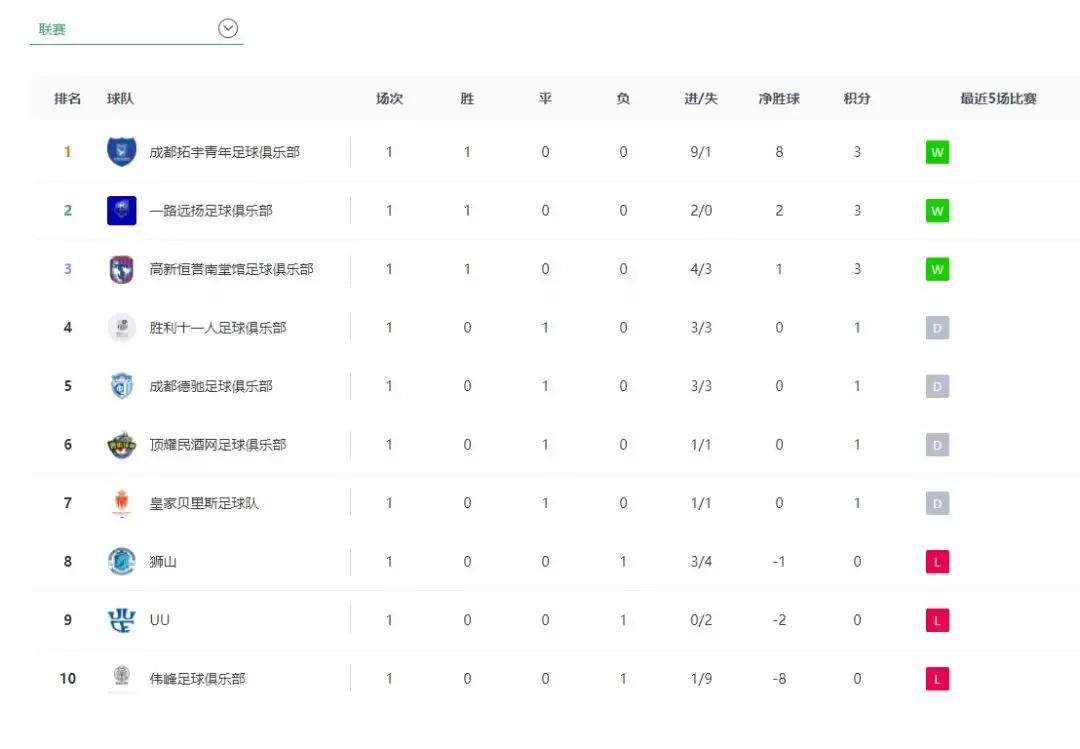Click the gray D badge for 胜利十一人

(x=936, y=327)
